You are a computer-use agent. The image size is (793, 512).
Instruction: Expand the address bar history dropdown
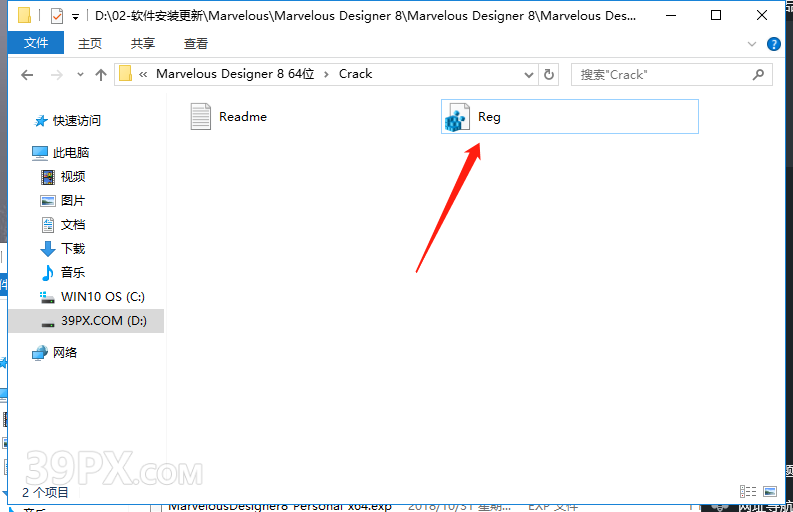pos(529,75)
